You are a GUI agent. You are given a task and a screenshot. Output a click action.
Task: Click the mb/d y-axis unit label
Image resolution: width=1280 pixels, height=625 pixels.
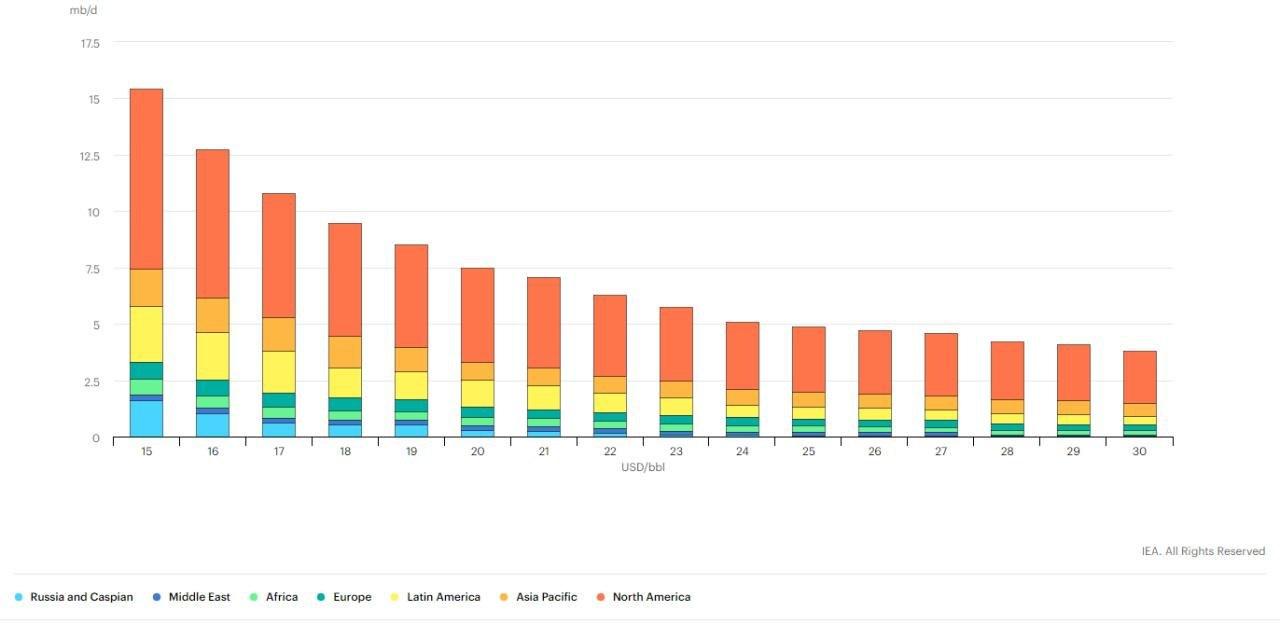tap(83, 10)
